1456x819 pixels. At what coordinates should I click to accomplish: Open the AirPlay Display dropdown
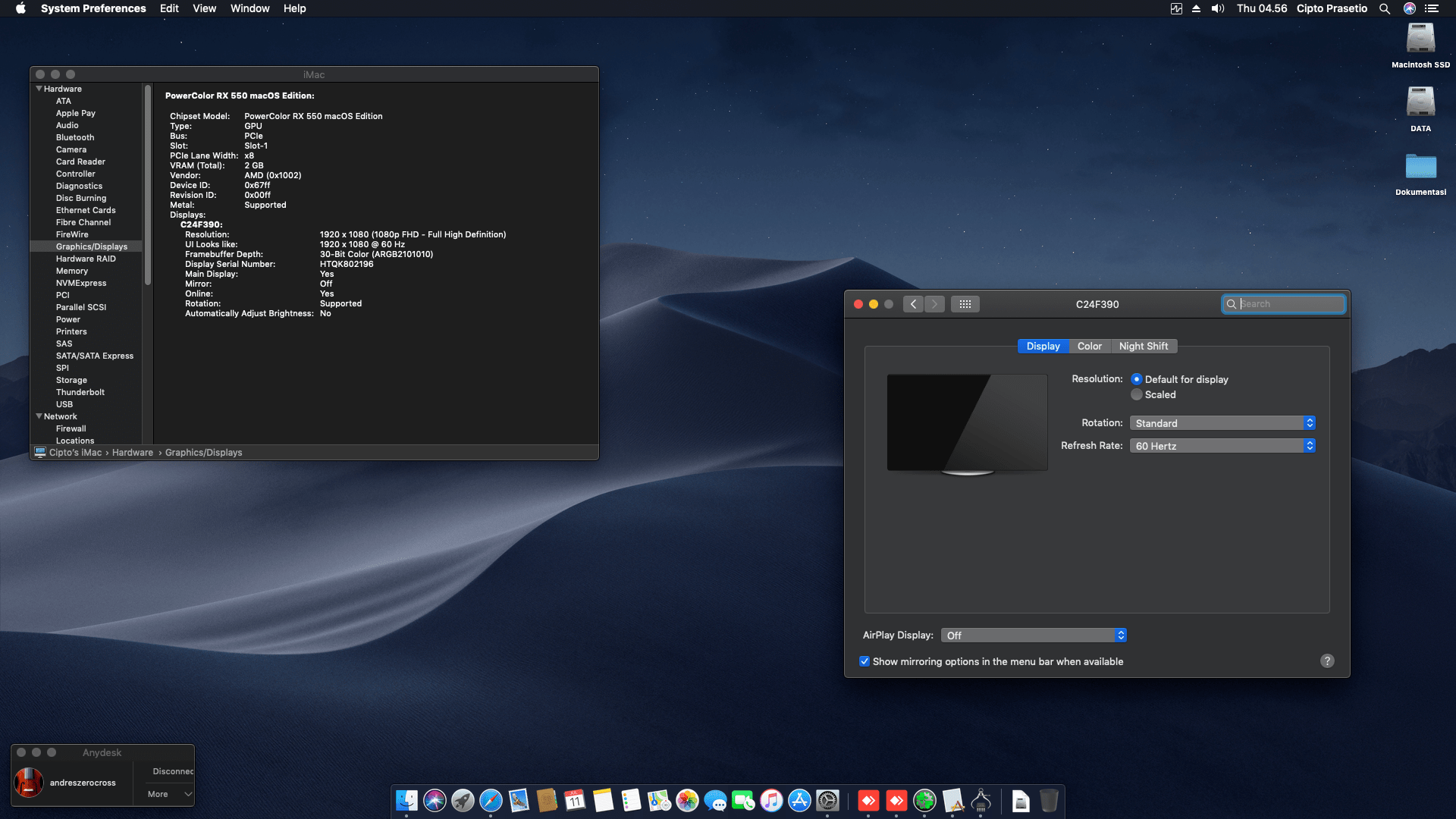1034,635
